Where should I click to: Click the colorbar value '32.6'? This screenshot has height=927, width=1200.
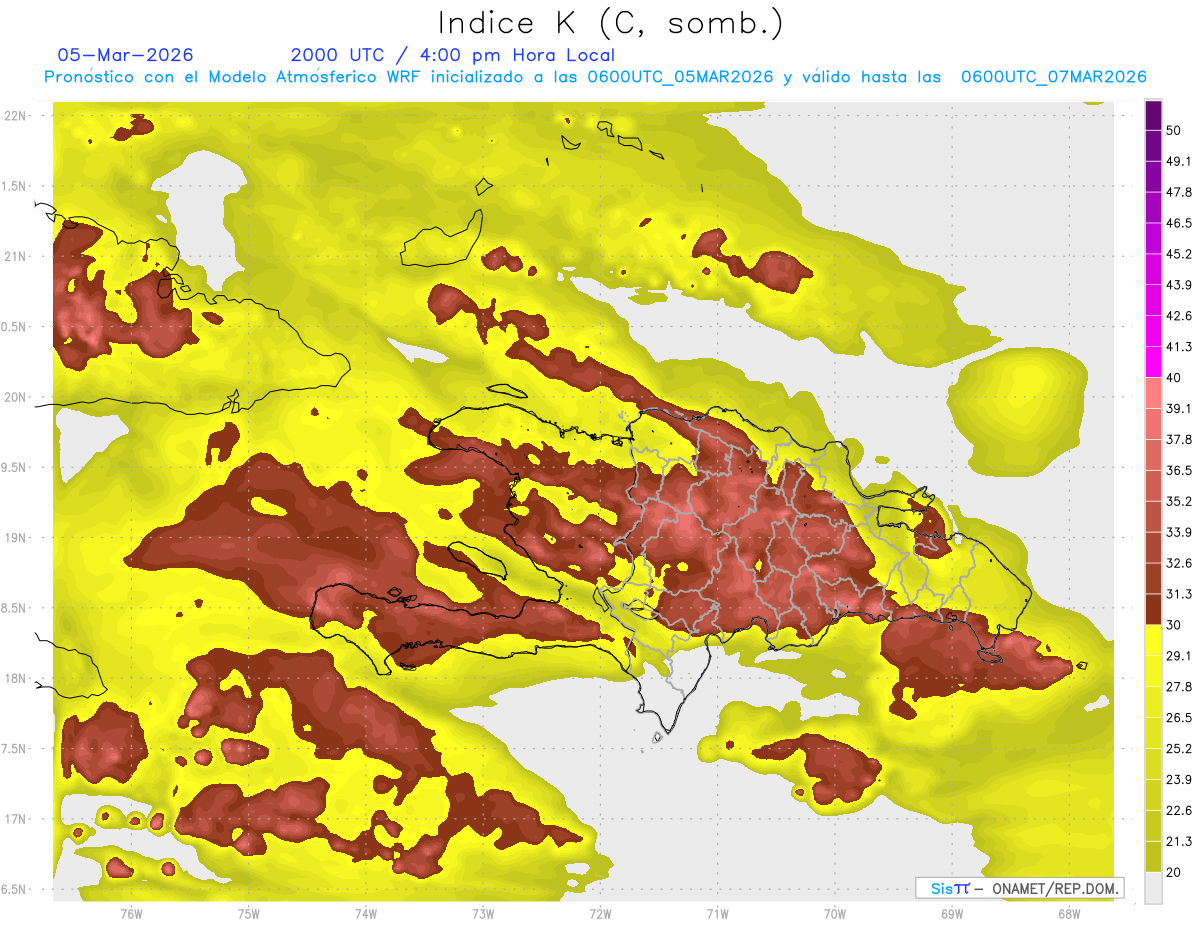coord(1179,563)
